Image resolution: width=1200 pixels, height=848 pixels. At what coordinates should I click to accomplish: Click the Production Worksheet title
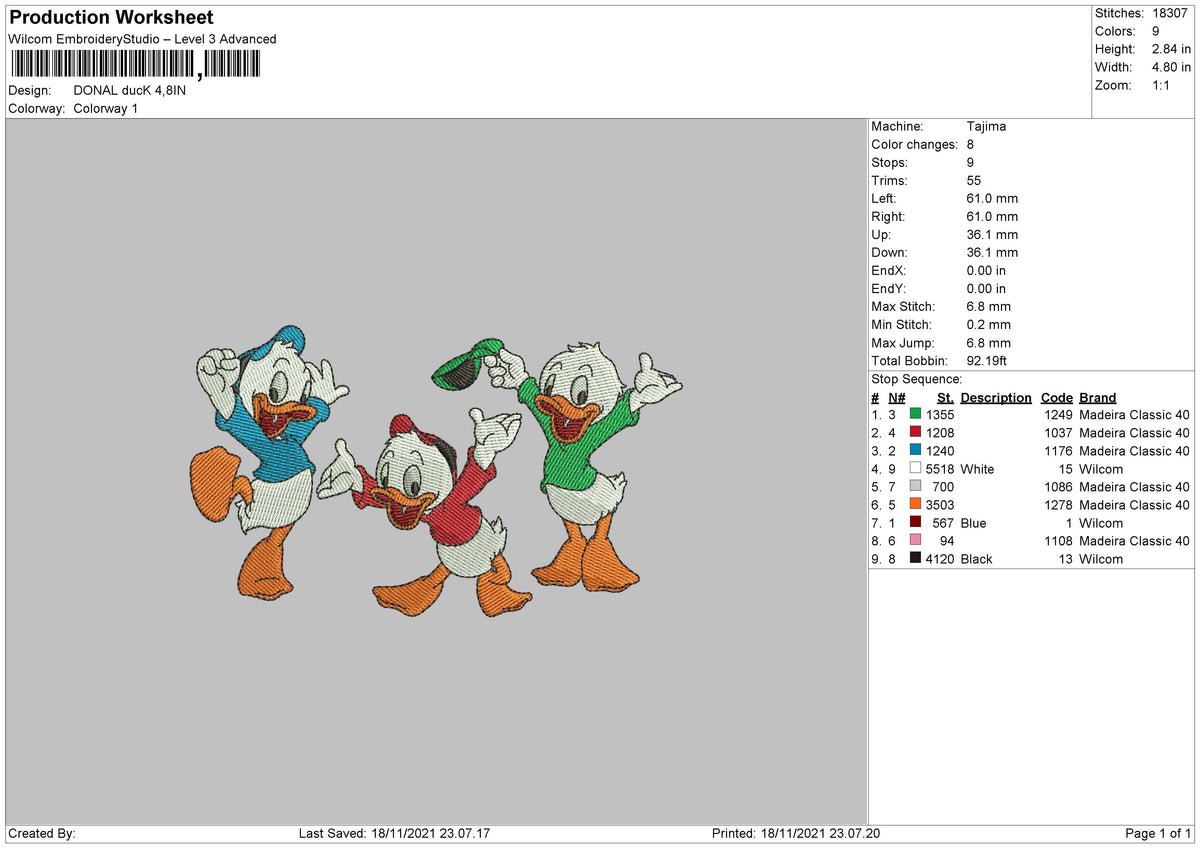pyautogui.click(x=111, y=17)
